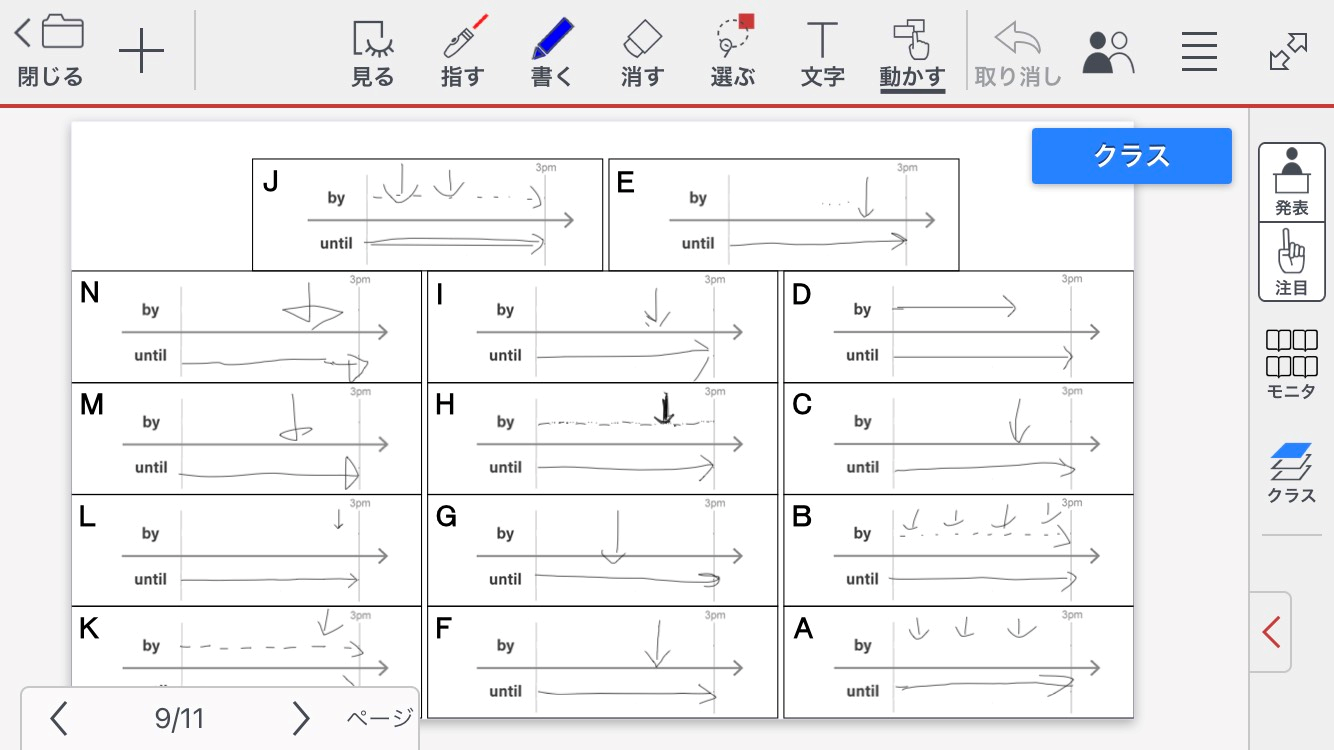The height and width of the screenshot is (750, 1334).
Task: Select the 文字 text tool
Action: coord(822,52)
